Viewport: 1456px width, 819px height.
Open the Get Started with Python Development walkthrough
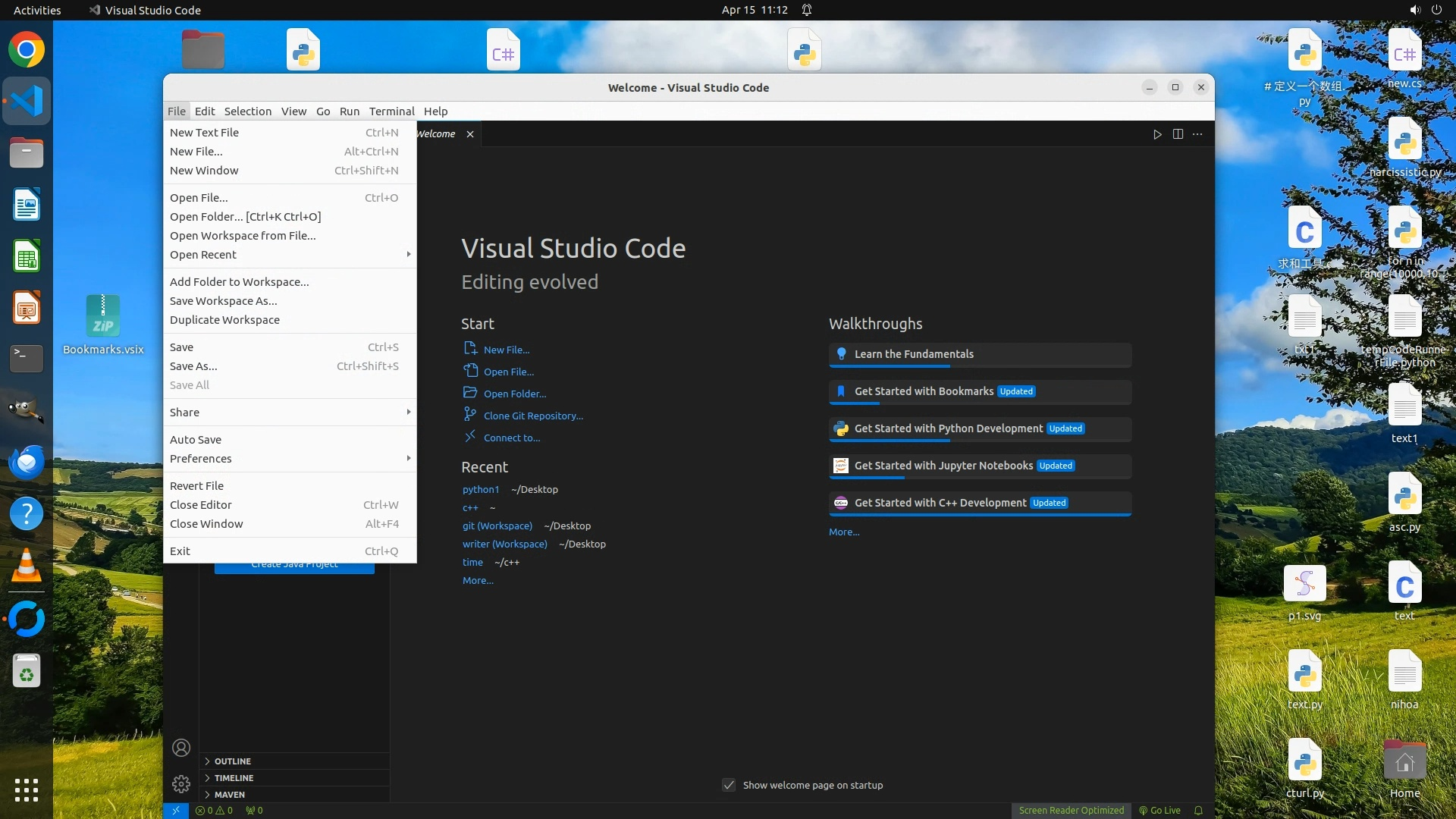[x=948, y=428]
